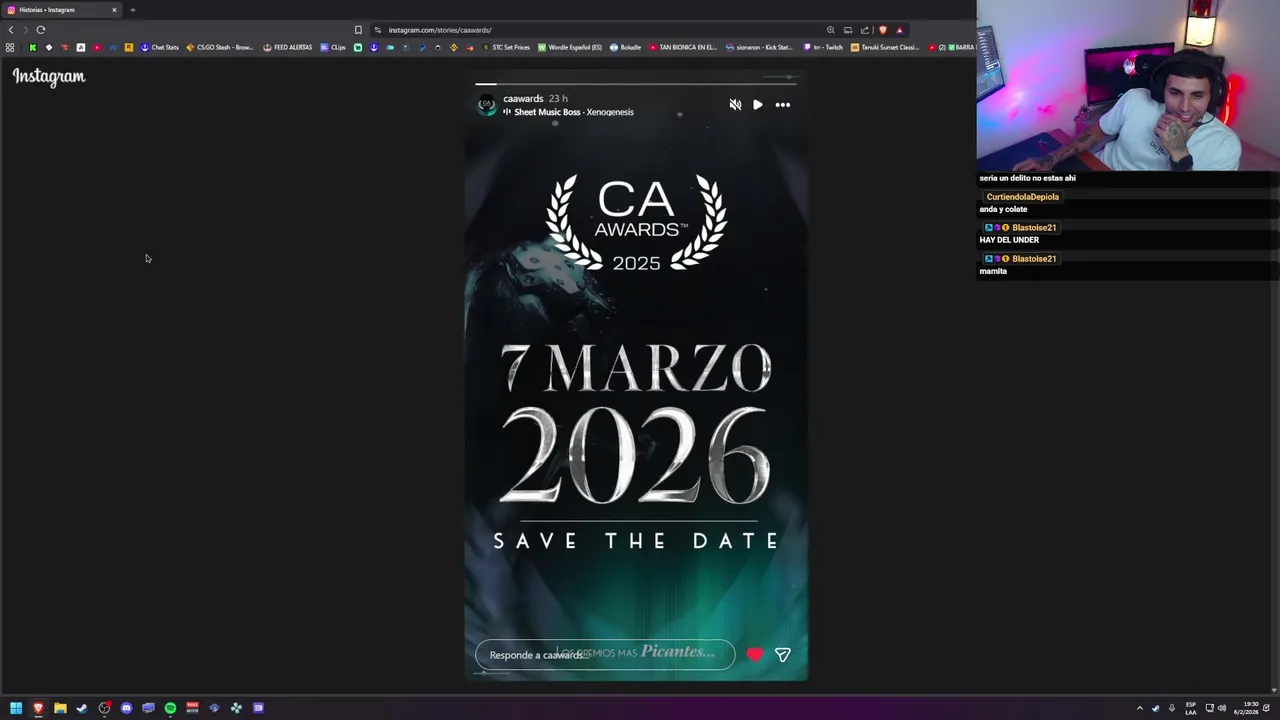Open the trr - Twitch bookmark
This screenshot has height=720, width=1280.
click(823, 47)
